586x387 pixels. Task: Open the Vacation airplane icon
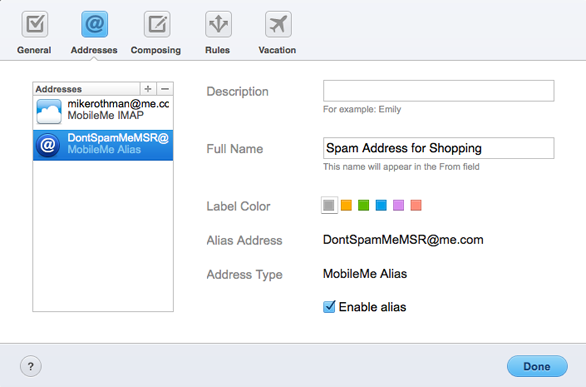pyautogui.click(x=278, y=24)
